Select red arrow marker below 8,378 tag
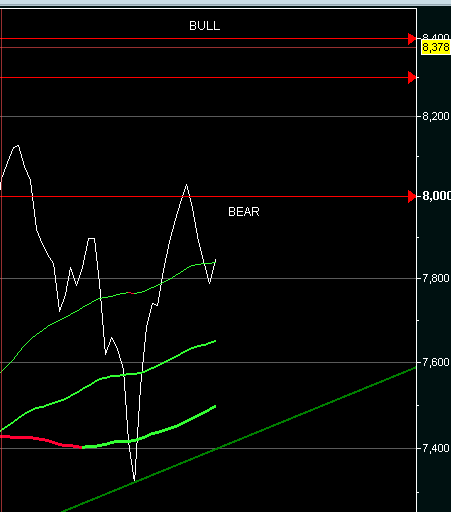Image resolution: width=451 pixels, height=512 pixels. point(412,77)
